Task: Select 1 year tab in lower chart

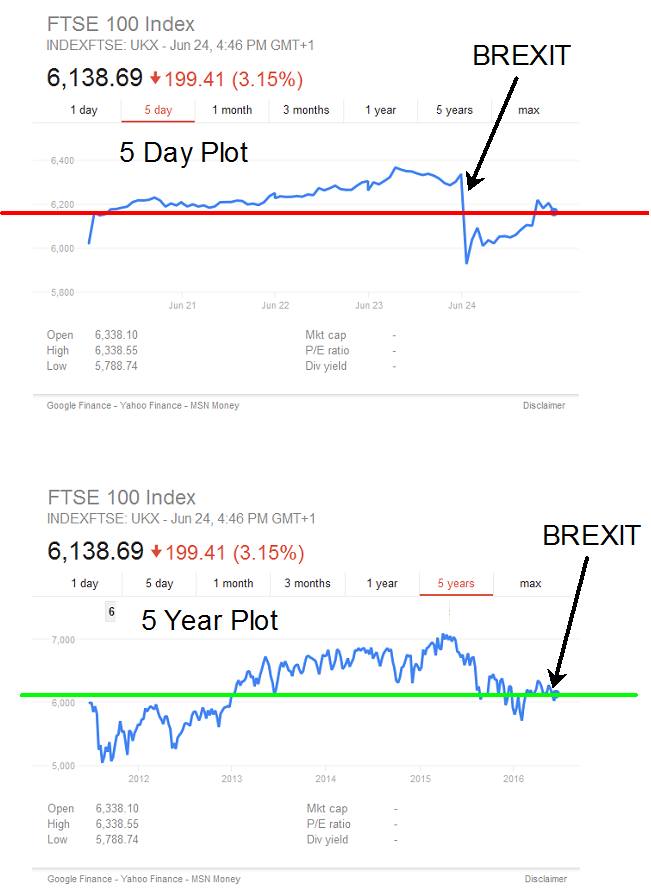Action: click(381, 583)
